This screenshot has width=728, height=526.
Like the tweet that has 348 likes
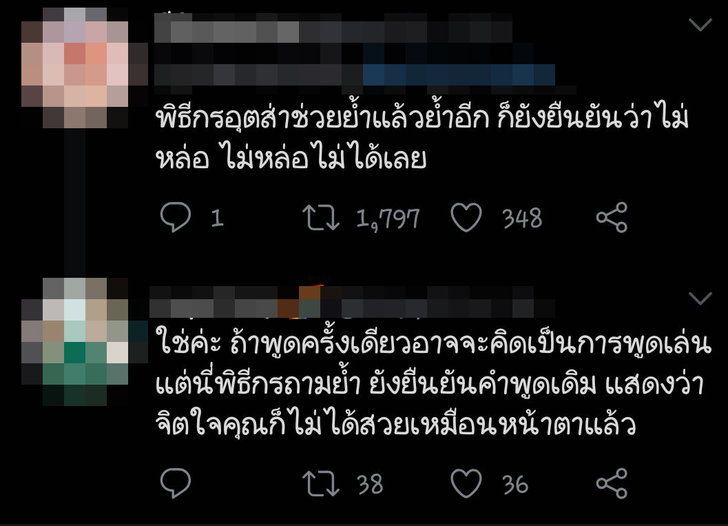pyautogui.click(x=466, y=217)
